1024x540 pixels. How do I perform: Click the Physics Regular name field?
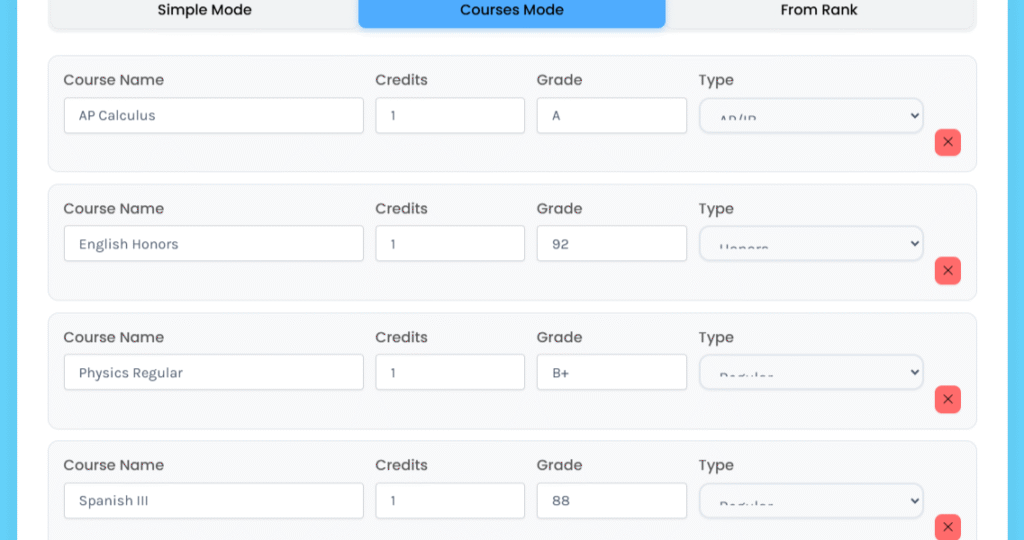tap(213, 373)
